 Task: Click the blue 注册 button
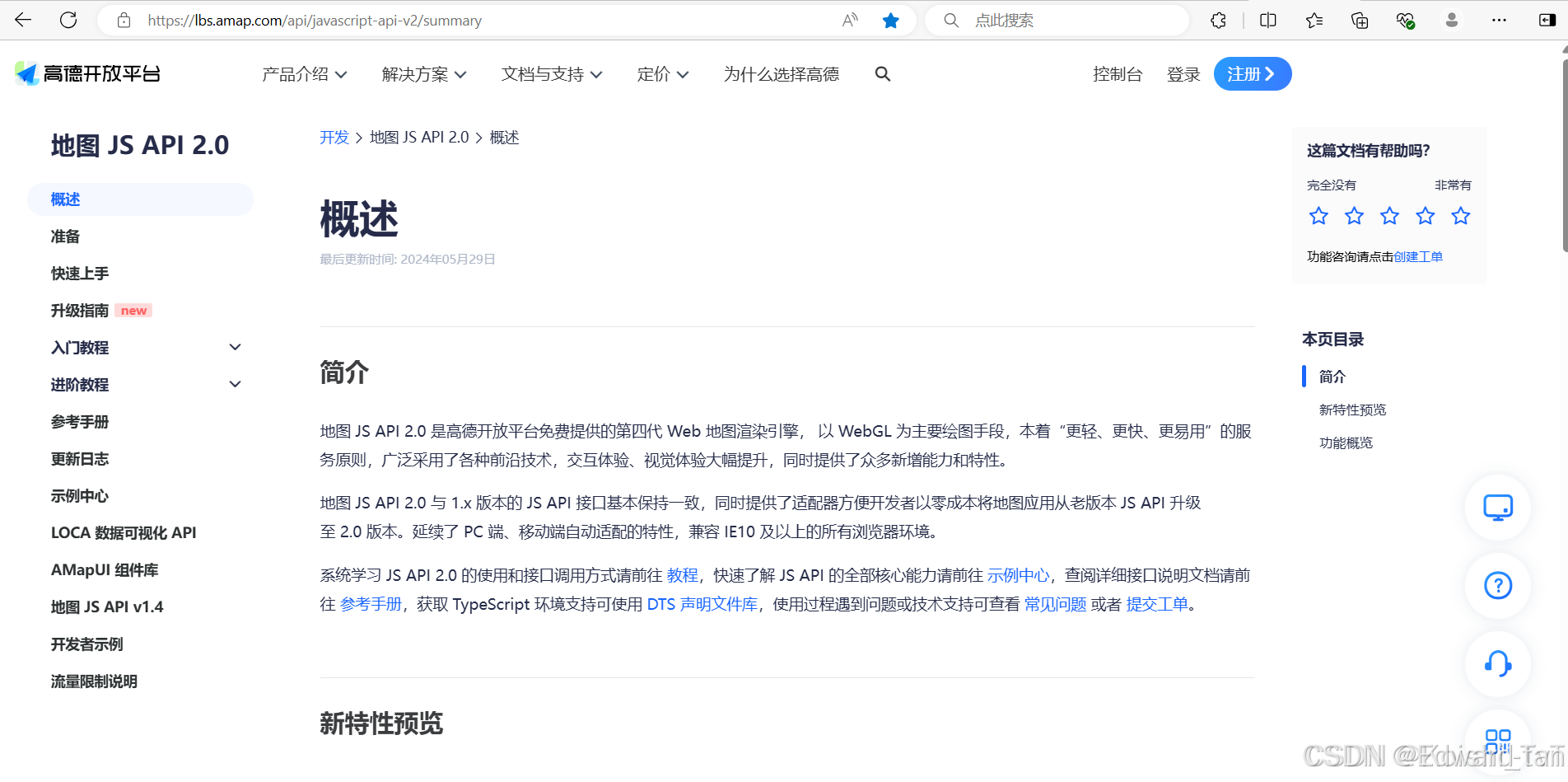tap(1252, 74)
